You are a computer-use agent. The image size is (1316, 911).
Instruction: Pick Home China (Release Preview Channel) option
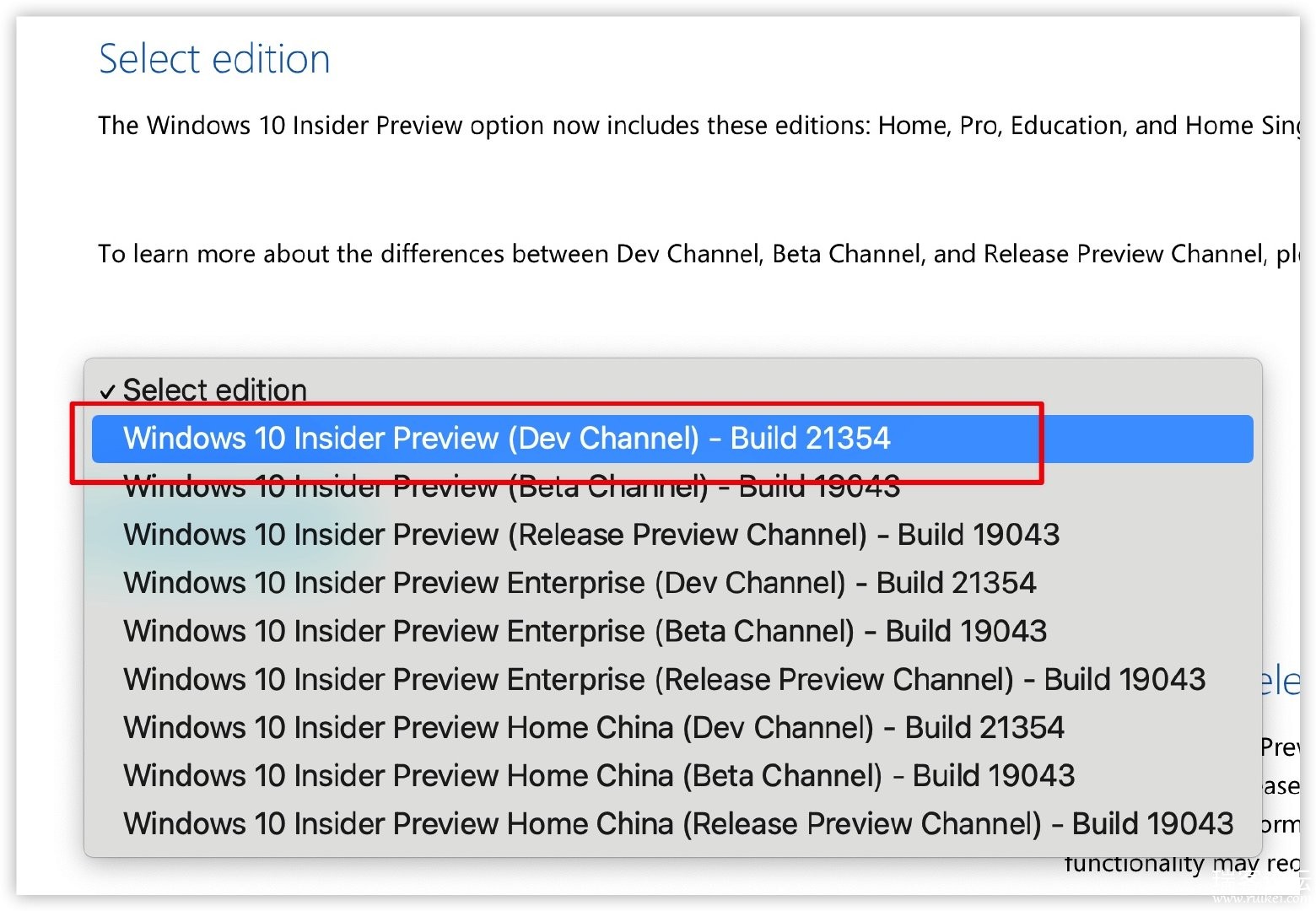[672, 823]
